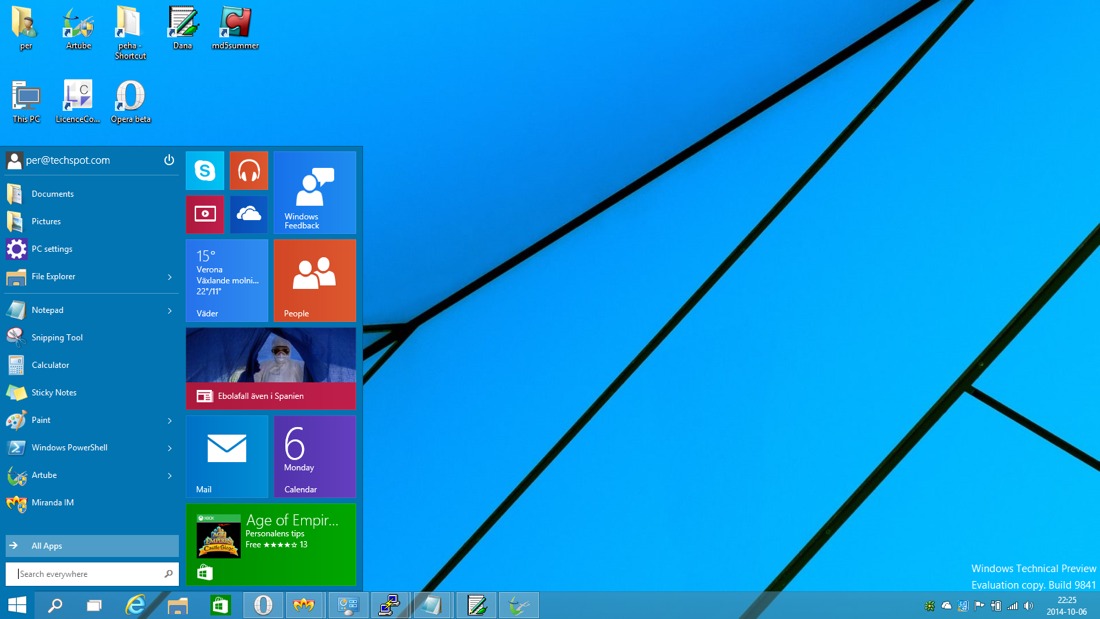
Task: Click the All Apps button
Action: coord(92,546)
